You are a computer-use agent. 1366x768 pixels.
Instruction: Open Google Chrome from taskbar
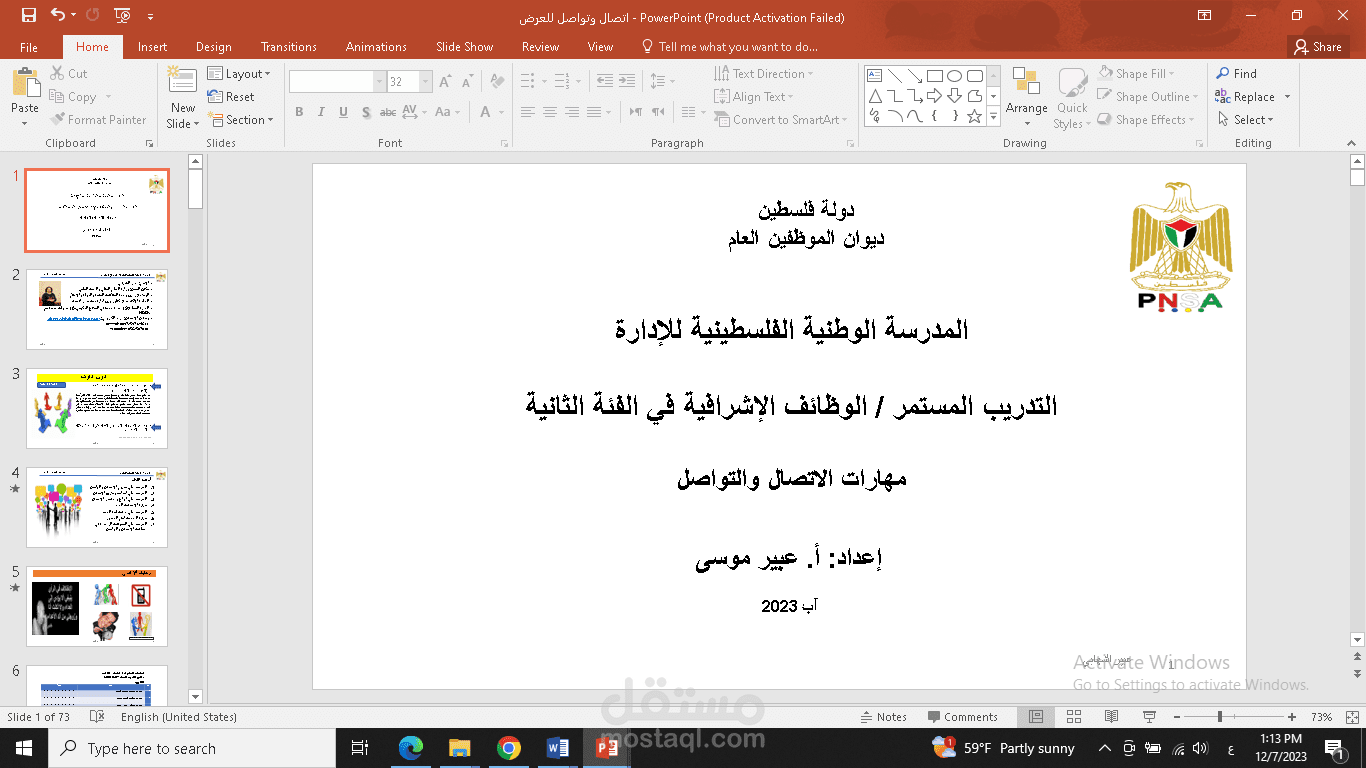click(x=508, y=748)
